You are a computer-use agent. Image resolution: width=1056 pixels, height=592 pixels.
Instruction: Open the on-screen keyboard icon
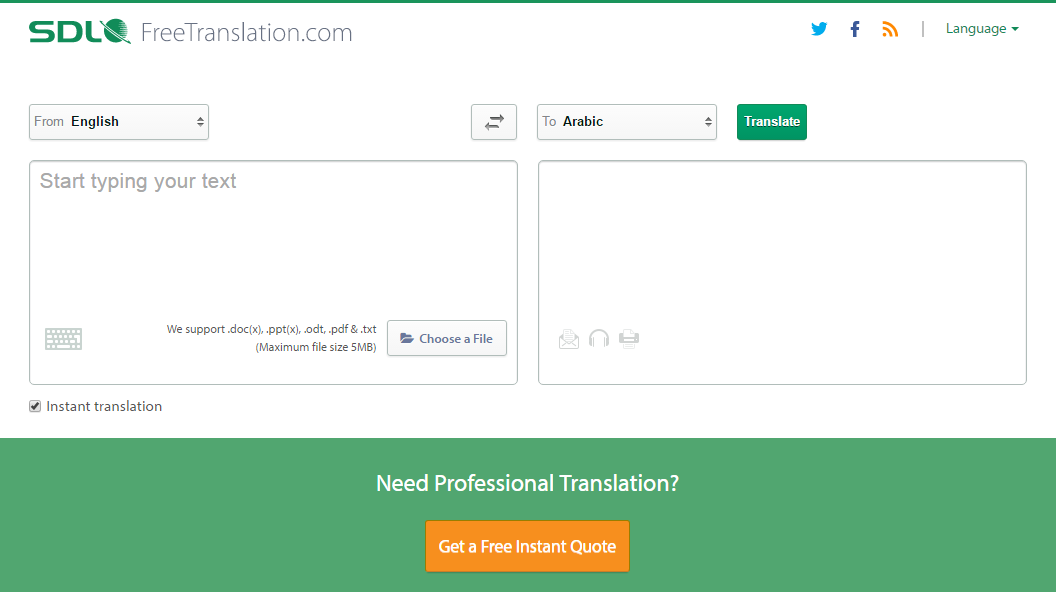[x=63, y=339]
